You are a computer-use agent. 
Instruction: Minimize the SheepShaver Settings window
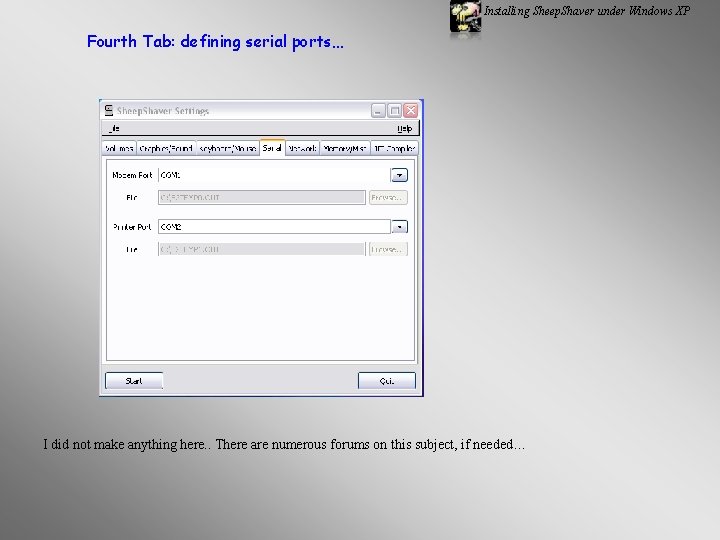378,110
